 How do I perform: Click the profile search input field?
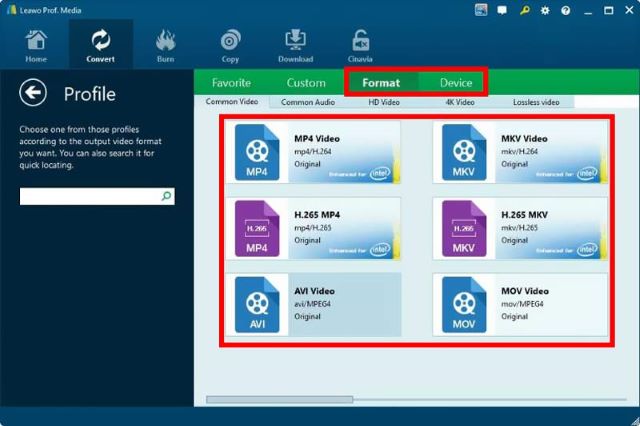pos(97,196)
